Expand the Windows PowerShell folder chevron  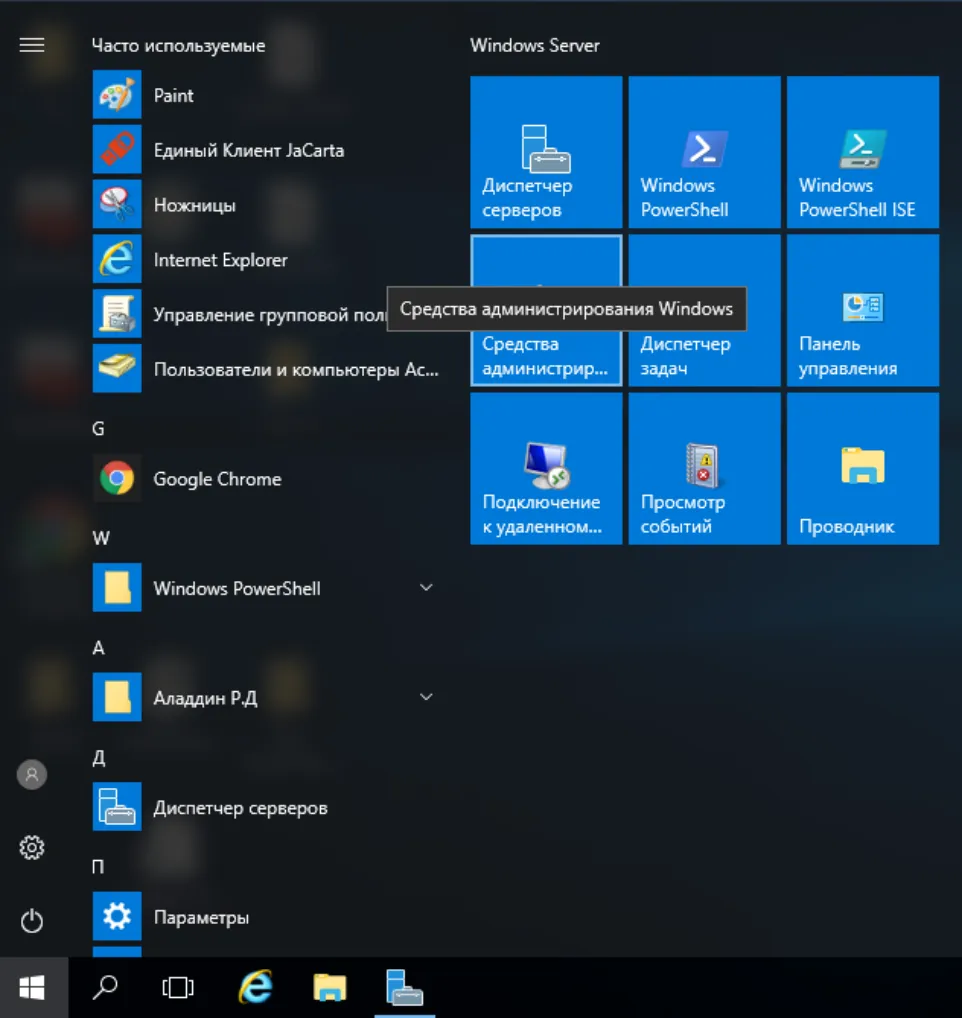click(426, 588)
